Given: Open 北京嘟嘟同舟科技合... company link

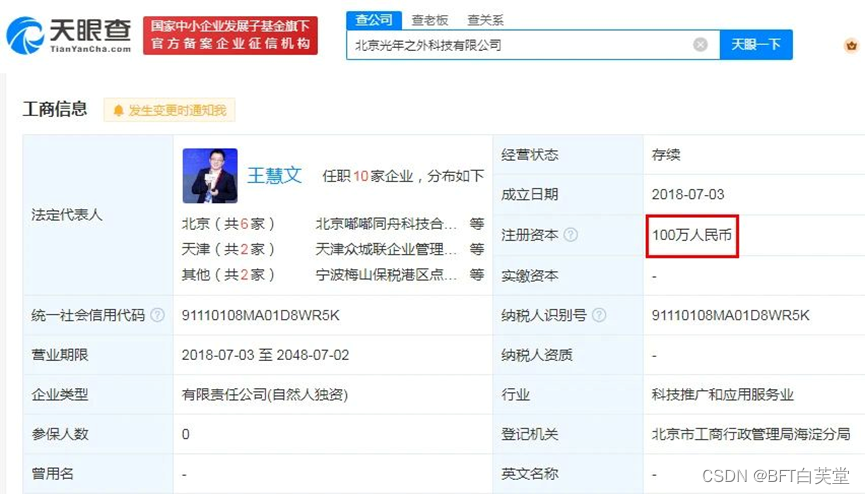Looking at the screenshot, I should pos(386,224).
